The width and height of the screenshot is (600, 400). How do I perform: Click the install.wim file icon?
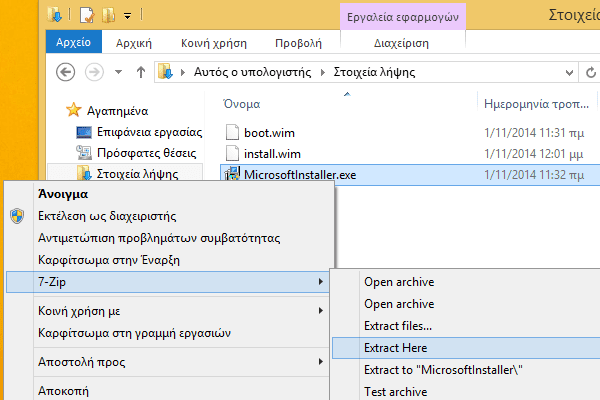[x=232, y=153]
